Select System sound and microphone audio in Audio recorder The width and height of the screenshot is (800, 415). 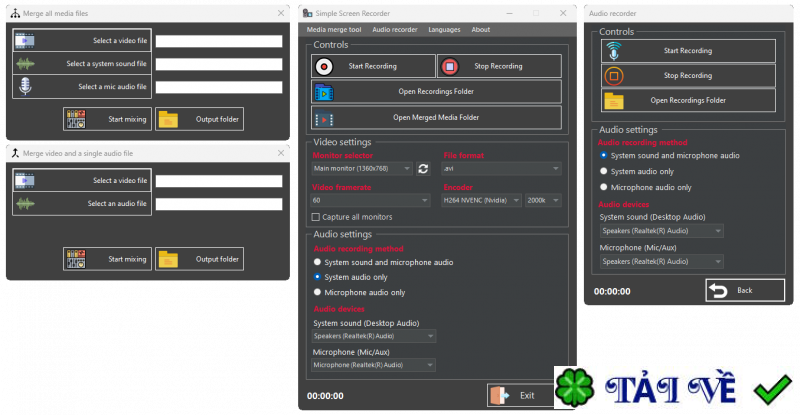point(604,155)
